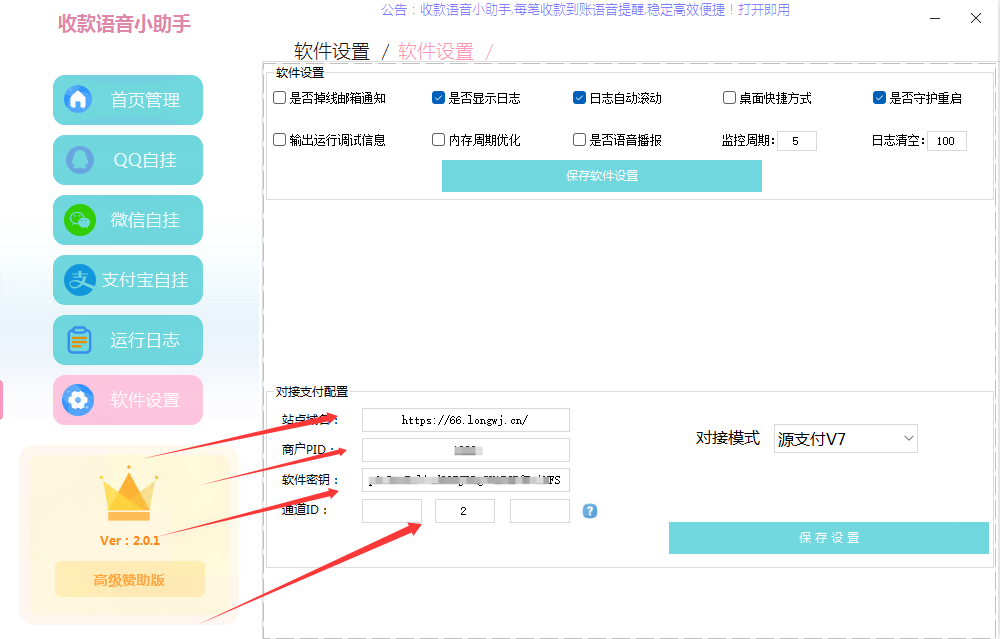Enable 桌面快捷方式 desktop shortcut
Screen dimensions: 1000x639
(729, 97)
